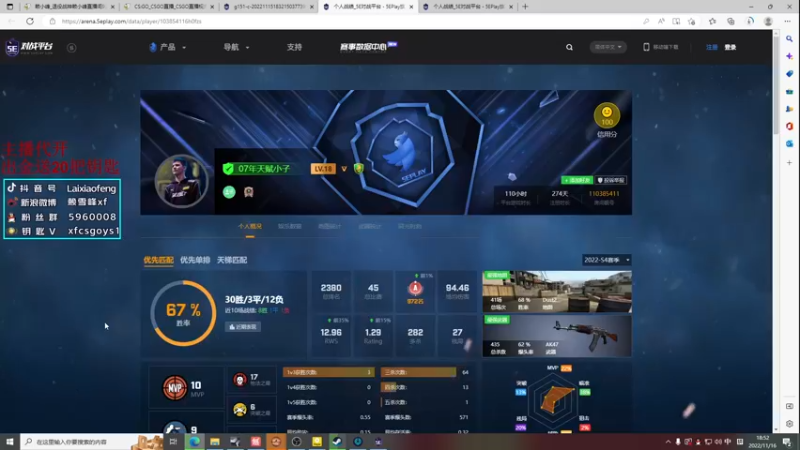The image size is (800, 450).
Task: Expand the 导航 navigation menu
Action: point(236,47)
